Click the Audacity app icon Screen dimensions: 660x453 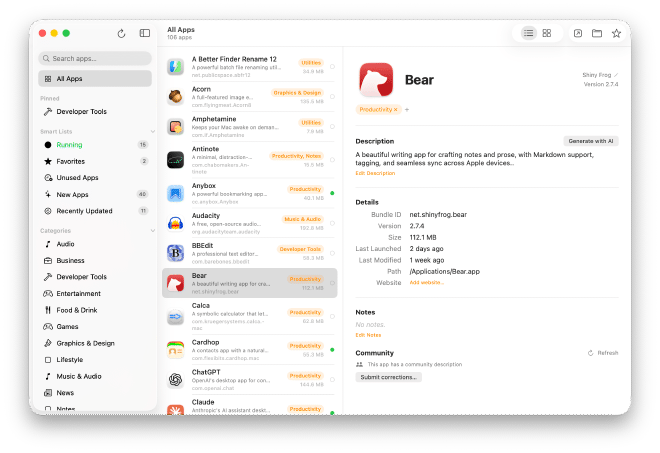point(176,223)
